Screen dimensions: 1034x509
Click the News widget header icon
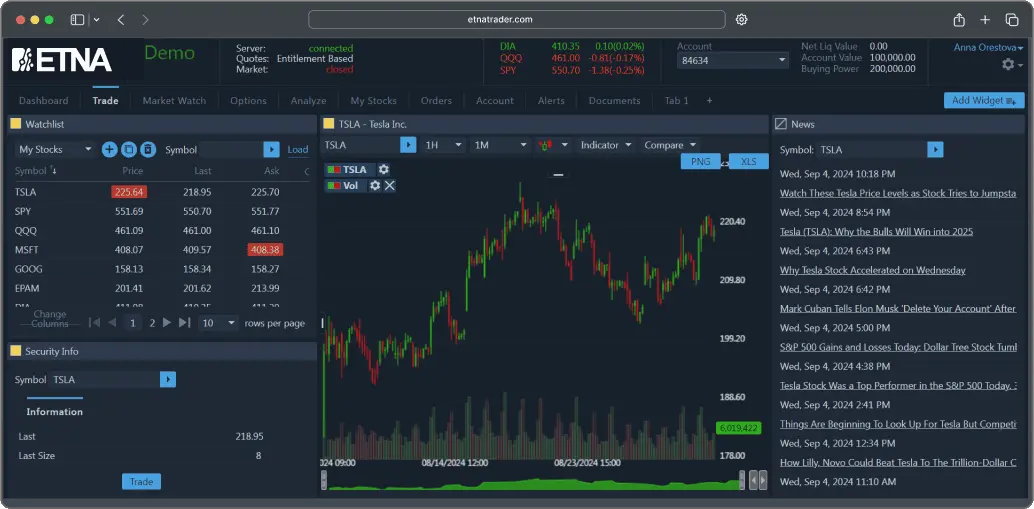(x=781, y=124)
